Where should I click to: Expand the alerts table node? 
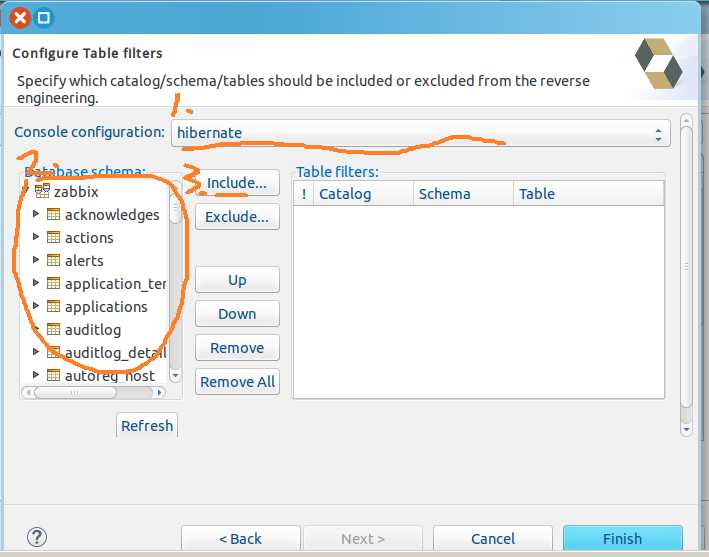(36, 260)
